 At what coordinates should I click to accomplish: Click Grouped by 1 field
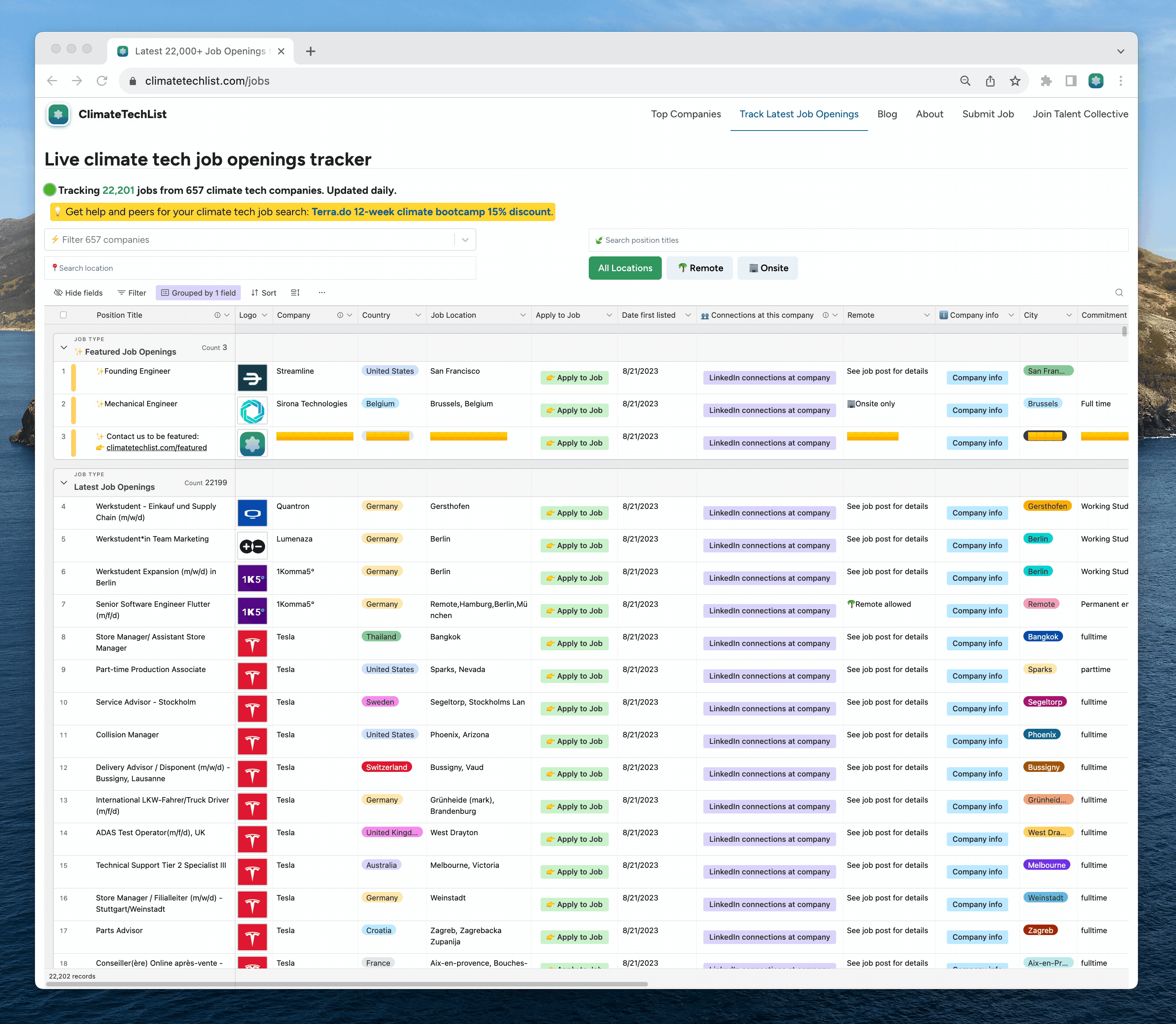198,293
